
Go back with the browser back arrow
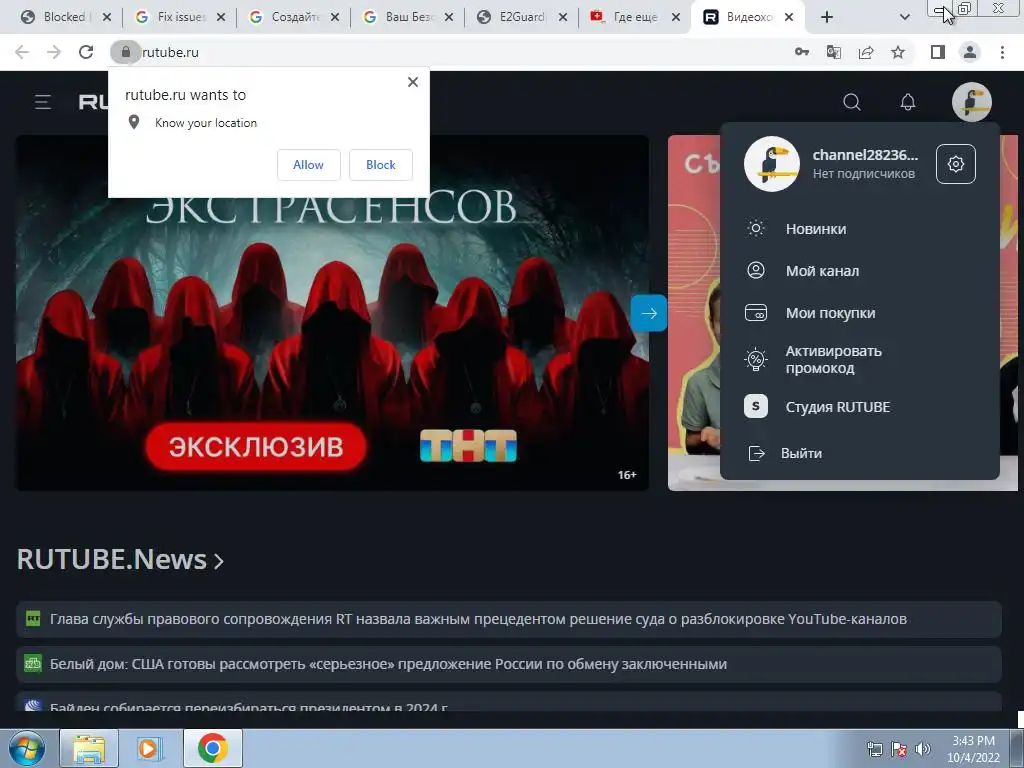[22, 52]
